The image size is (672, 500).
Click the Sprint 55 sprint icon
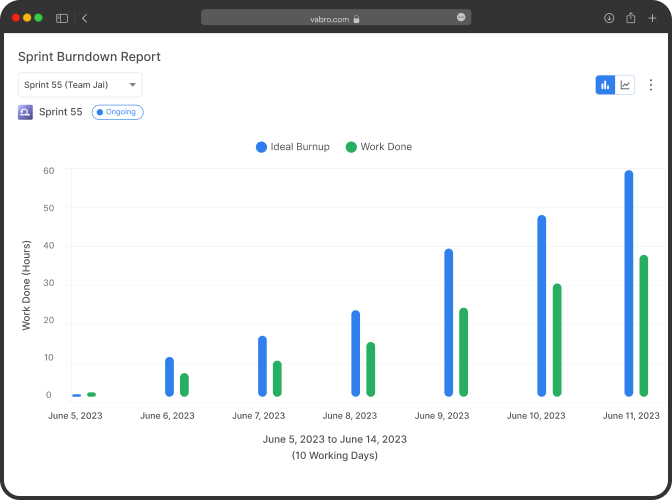tap(26, 112)
